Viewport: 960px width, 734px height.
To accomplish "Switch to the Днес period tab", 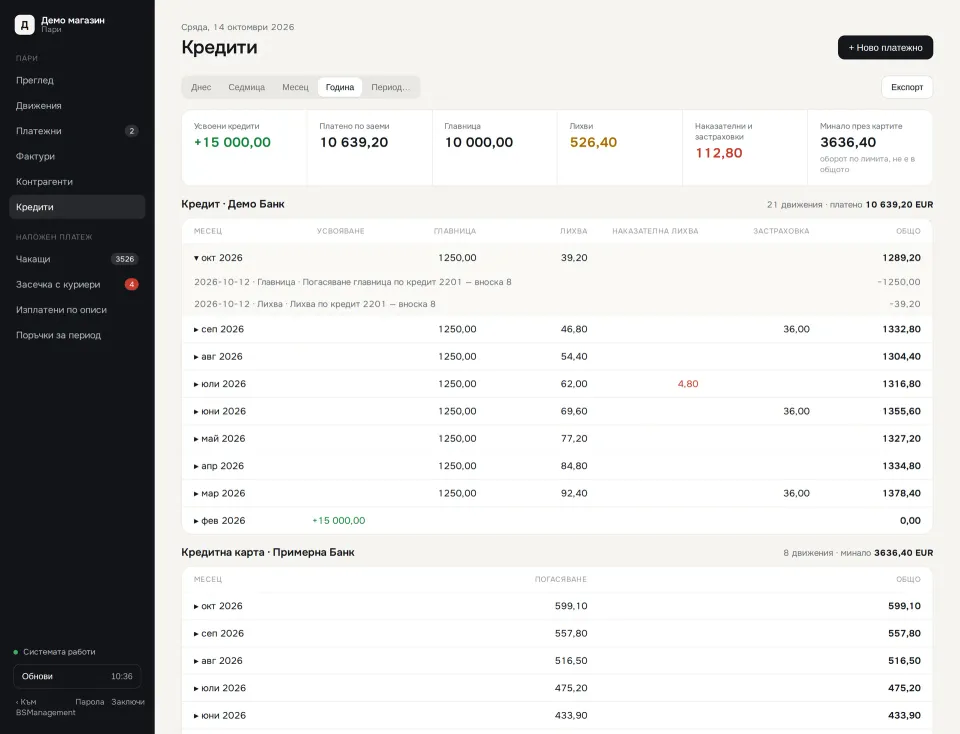I will tap(201, 87).
